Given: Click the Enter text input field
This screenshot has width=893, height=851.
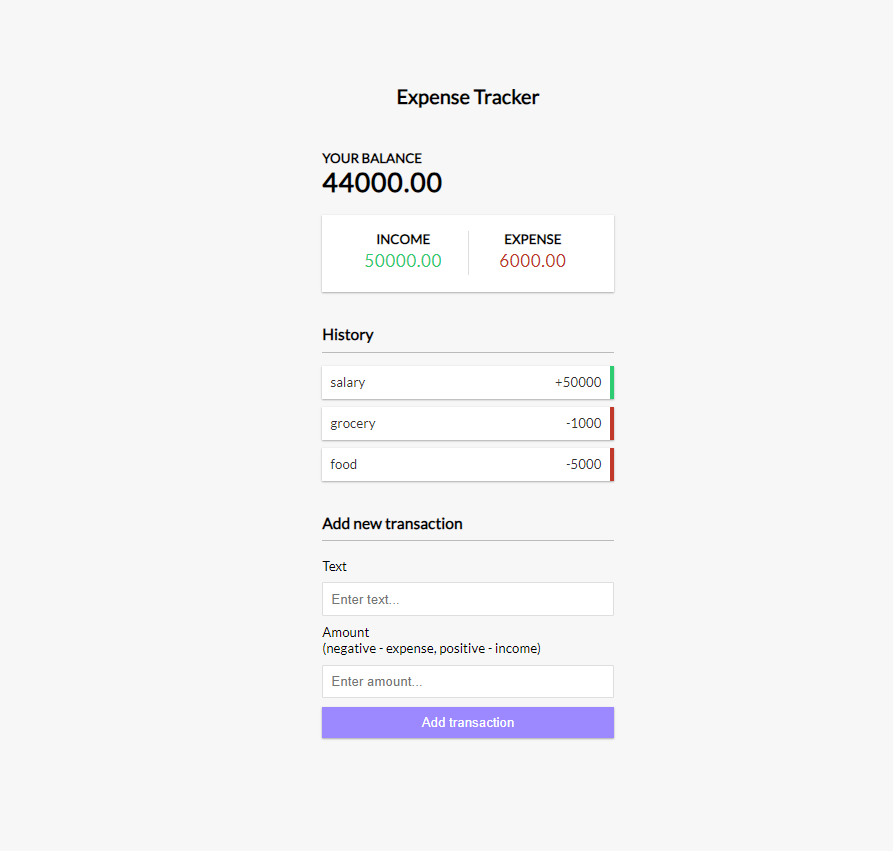Looking at the screenshot, I should click(467, 599).
